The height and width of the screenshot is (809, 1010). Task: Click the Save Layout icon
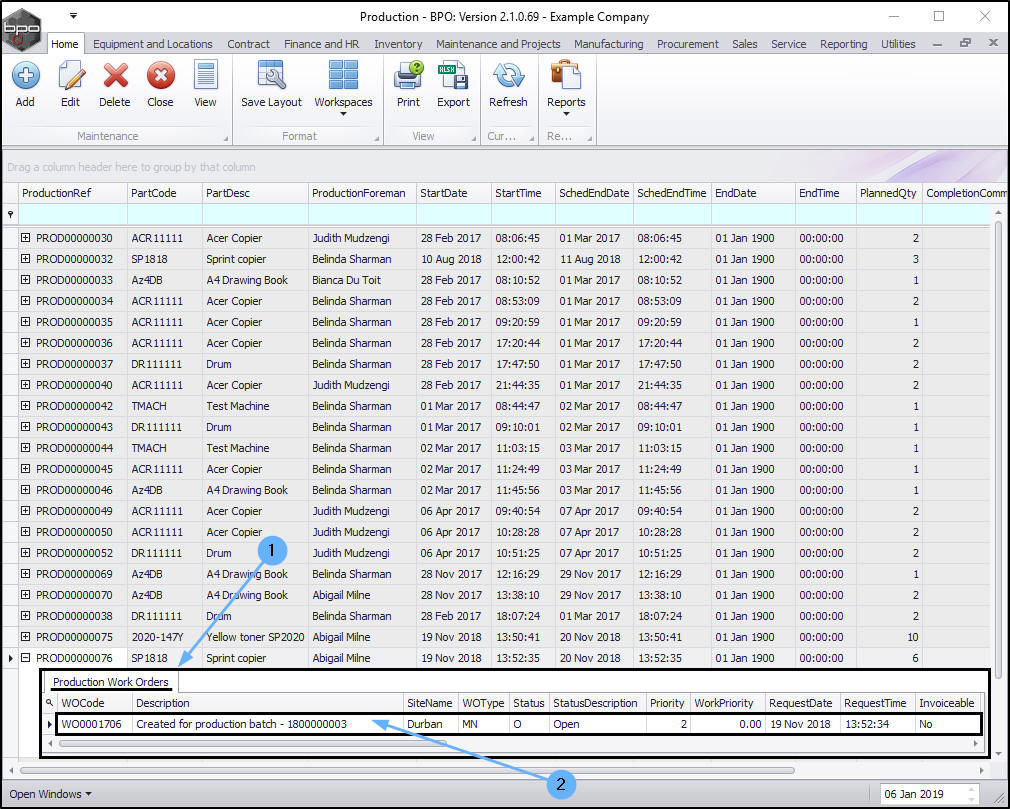point(271,76)
